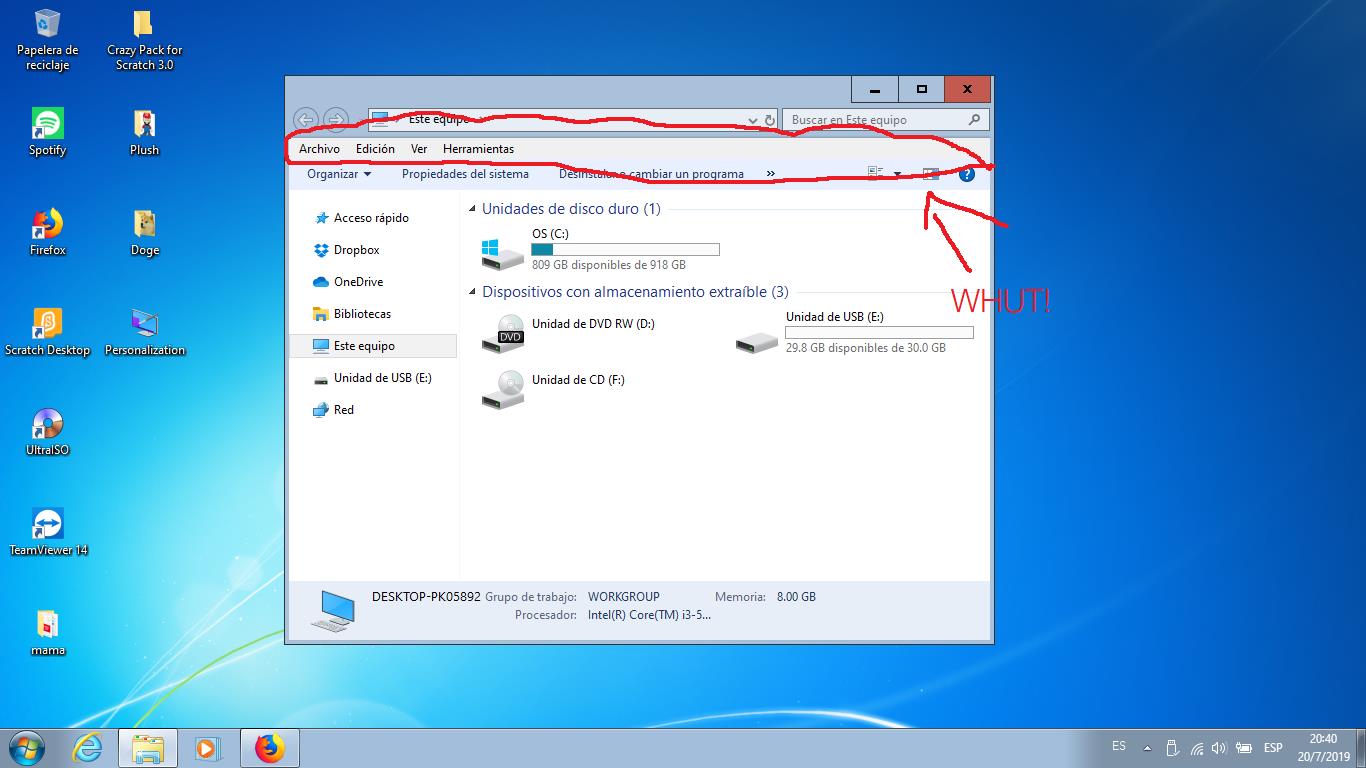Screen dimensions: 1366x768
Task: Open Explorer help with the question mark icon
Action: [967, 174]
